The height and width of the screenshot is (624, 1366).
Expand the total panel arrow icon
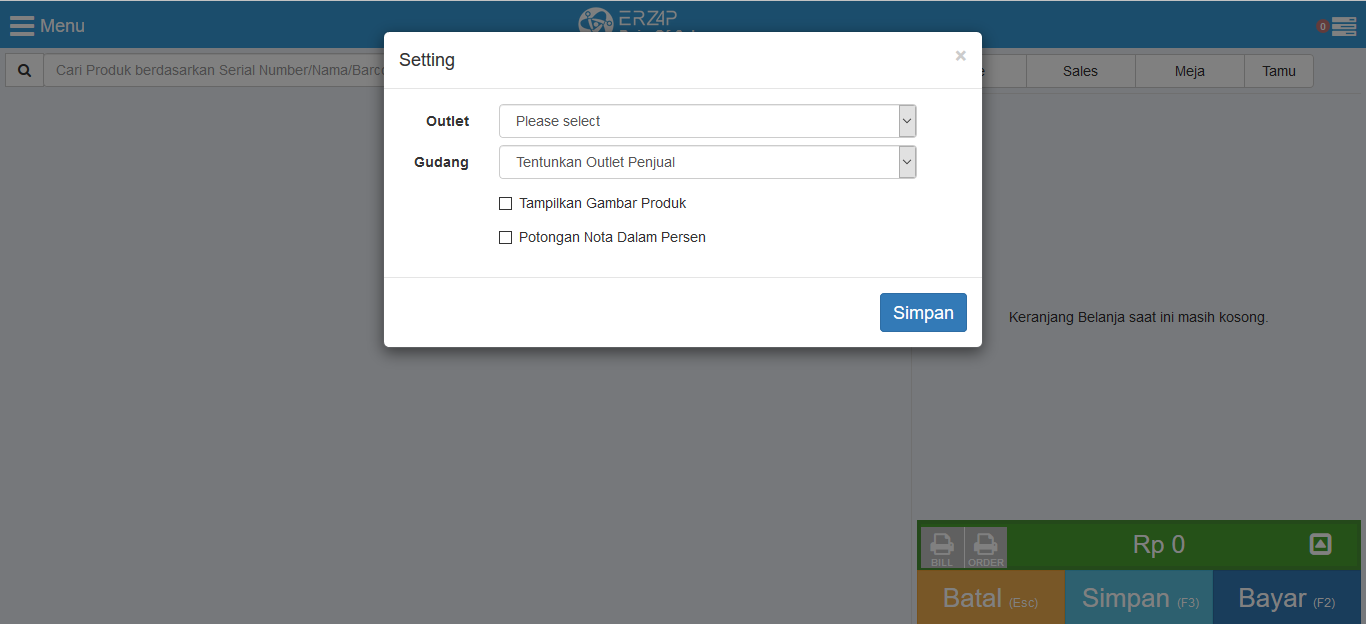[1320, 544]
